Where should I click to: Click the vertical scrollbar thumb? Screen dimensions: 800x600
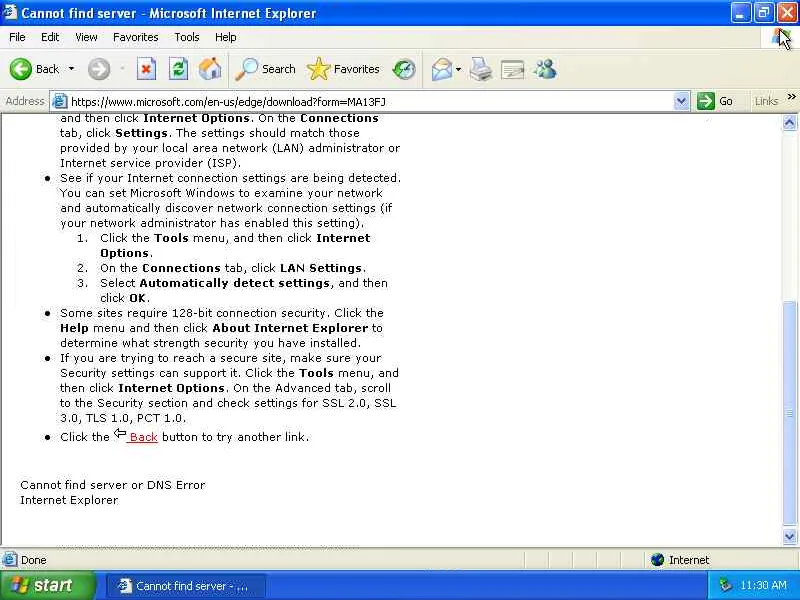[x=789, y=412]
